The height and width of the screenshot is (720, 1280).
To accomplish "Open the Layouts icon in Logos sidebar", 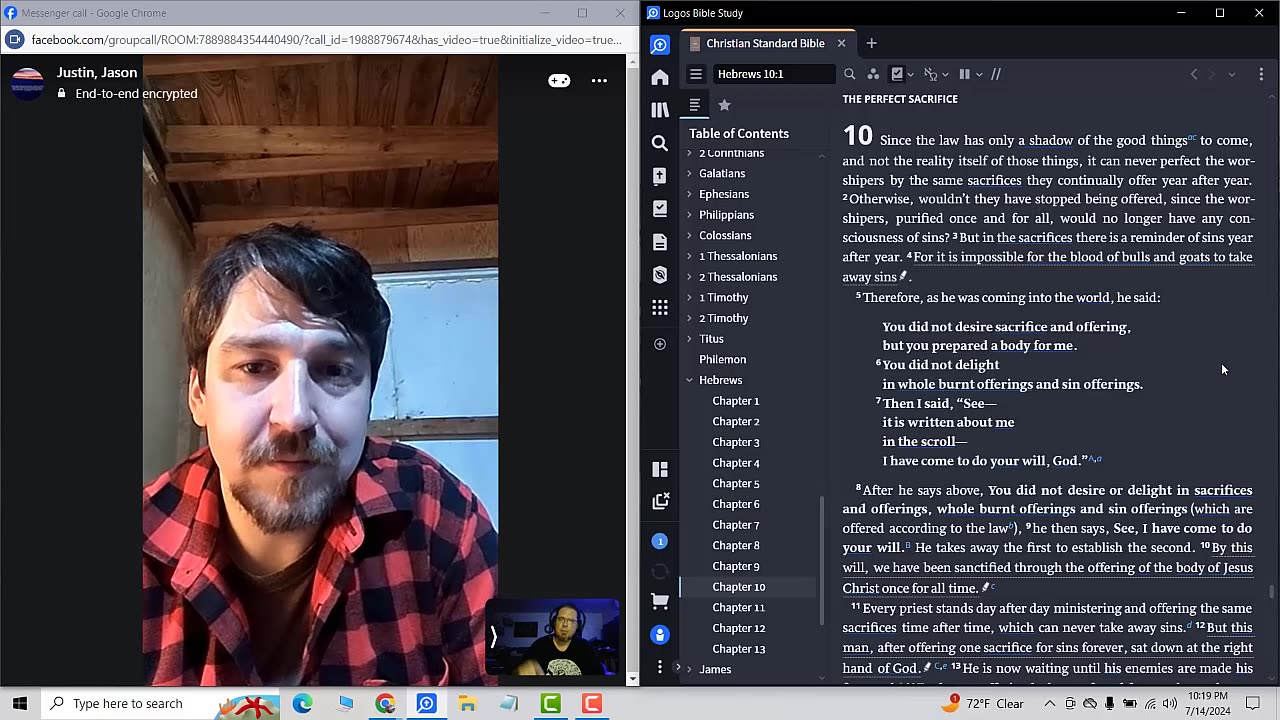I will (x=660, y=469).
